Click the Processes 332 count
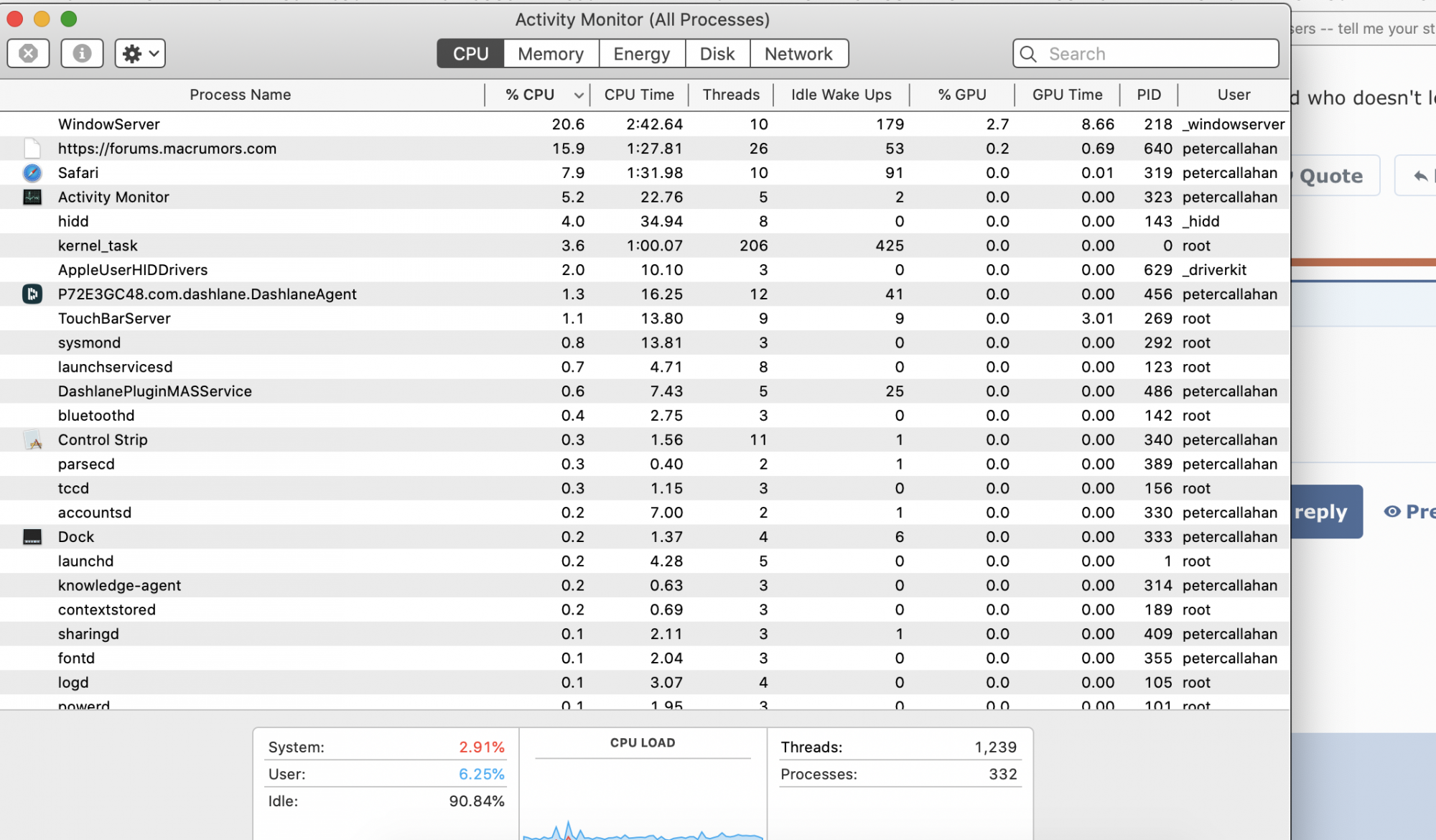Image resolution: width=1436 pixels, height=840 pixels. (x=1003, y=775)
